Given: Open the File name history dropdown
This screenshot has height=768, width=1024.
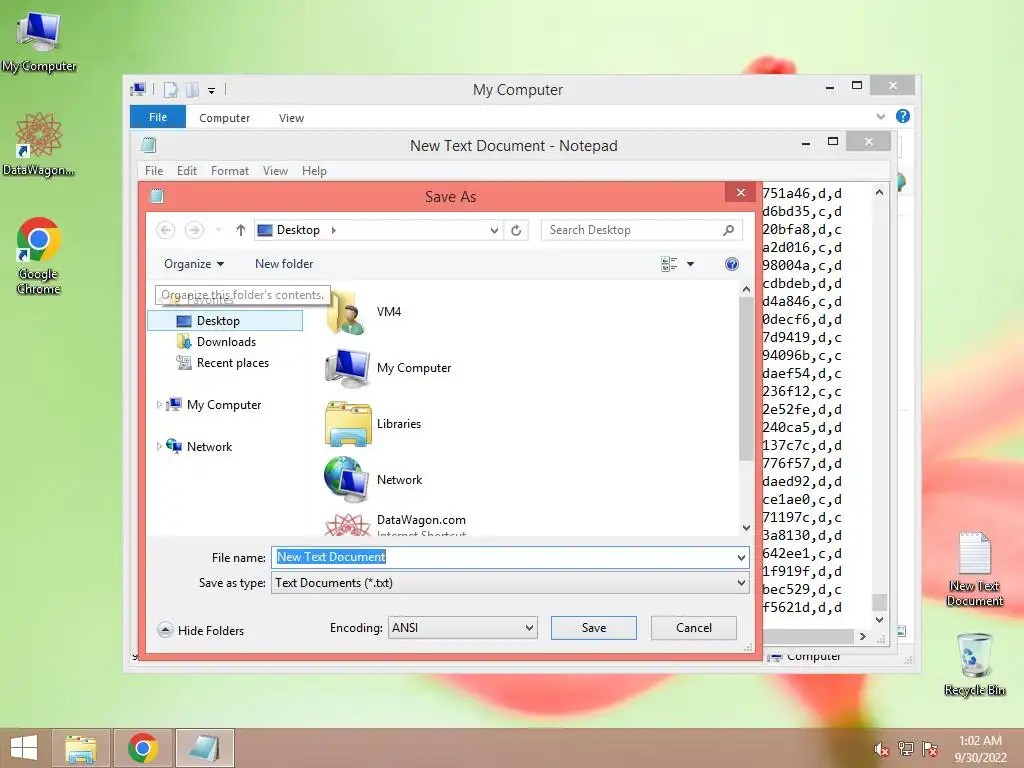Looking at the screenshot, I should click(741, 558).
